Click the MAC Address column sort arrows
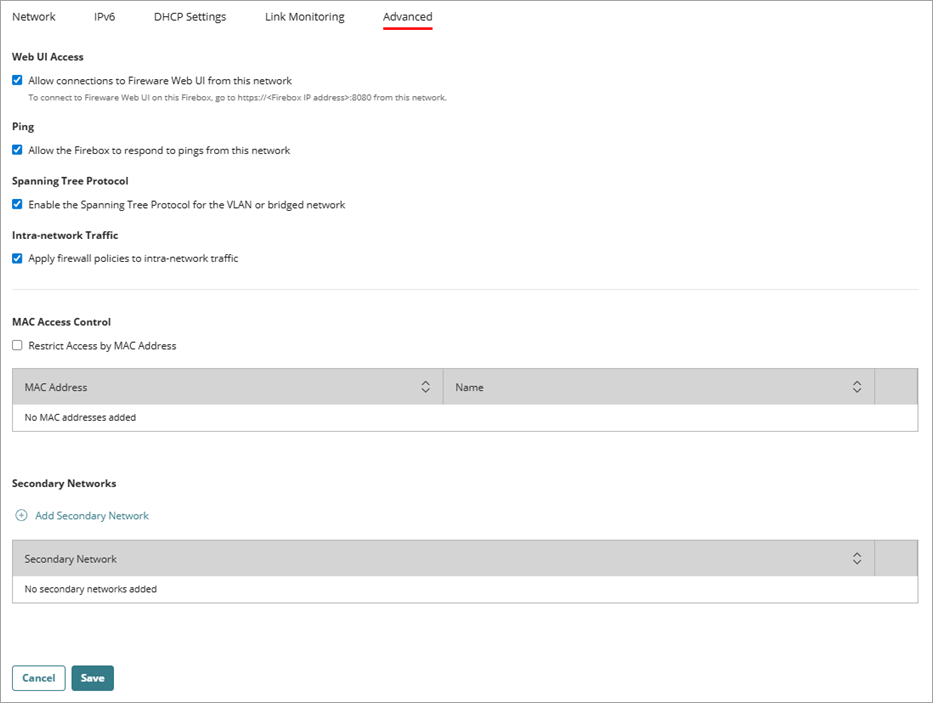Viewport: 933px width, 703px height. tap(425, 386)
